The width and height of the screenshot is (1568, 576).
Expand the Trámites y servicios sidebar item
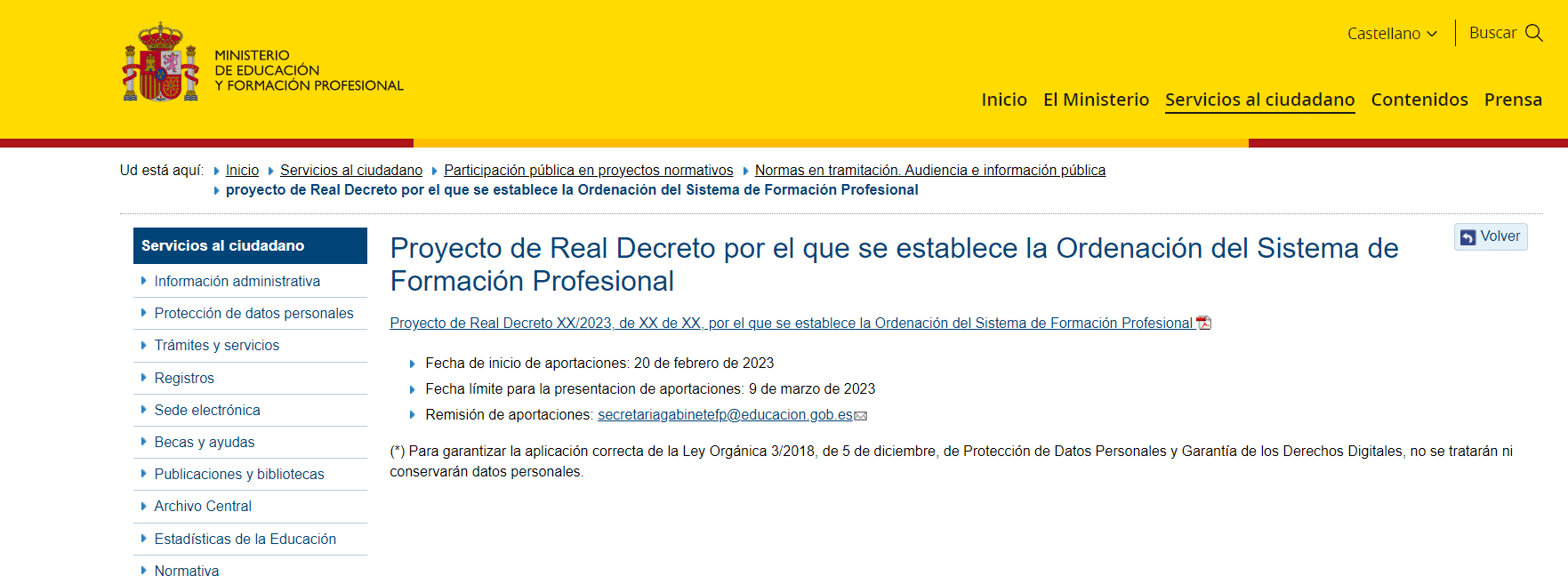tap(216, 346)
